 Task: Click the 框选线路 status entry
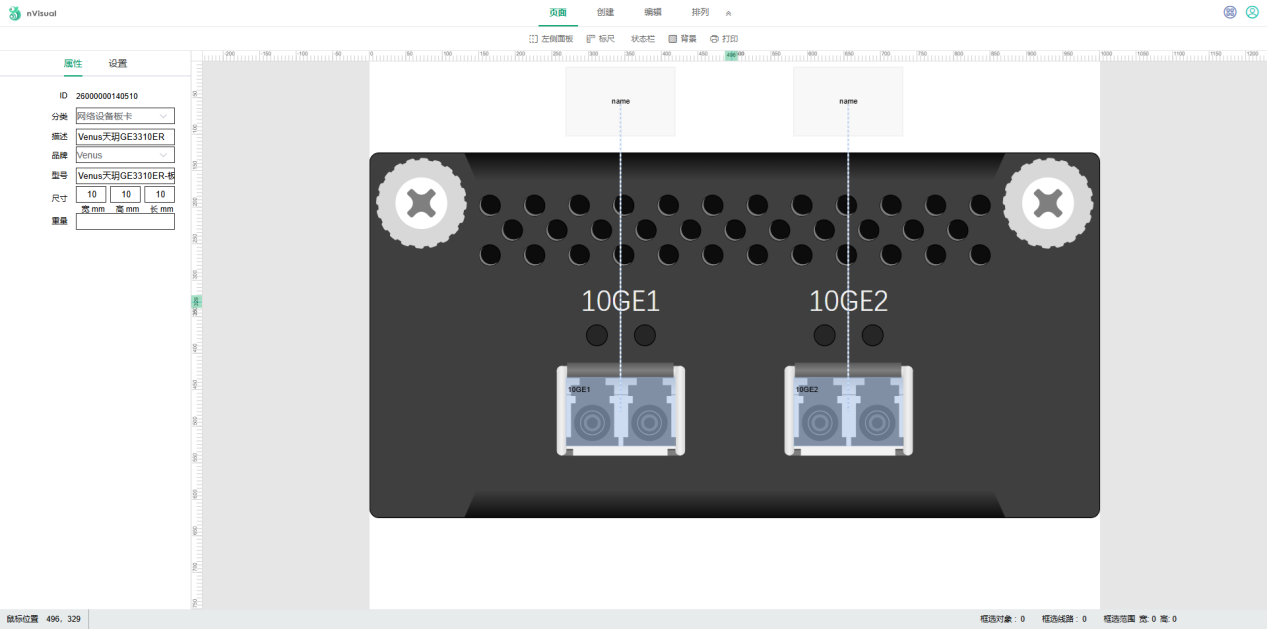tap(1064, 619)
